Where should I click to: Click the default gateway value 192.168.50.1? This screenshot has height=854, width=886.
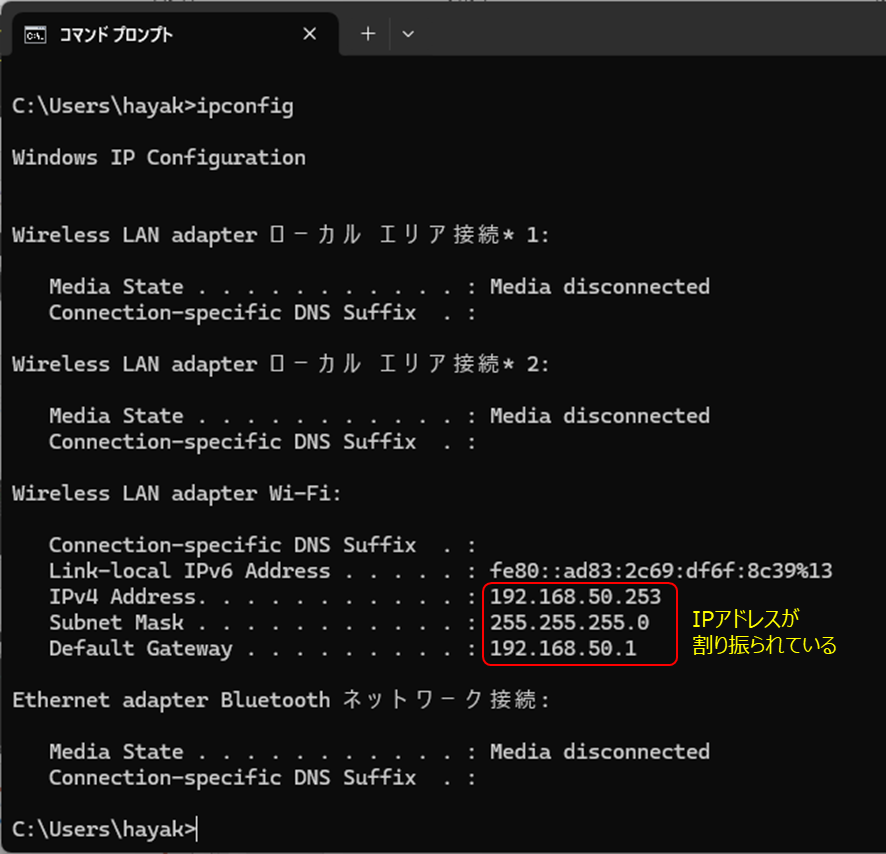563,649
